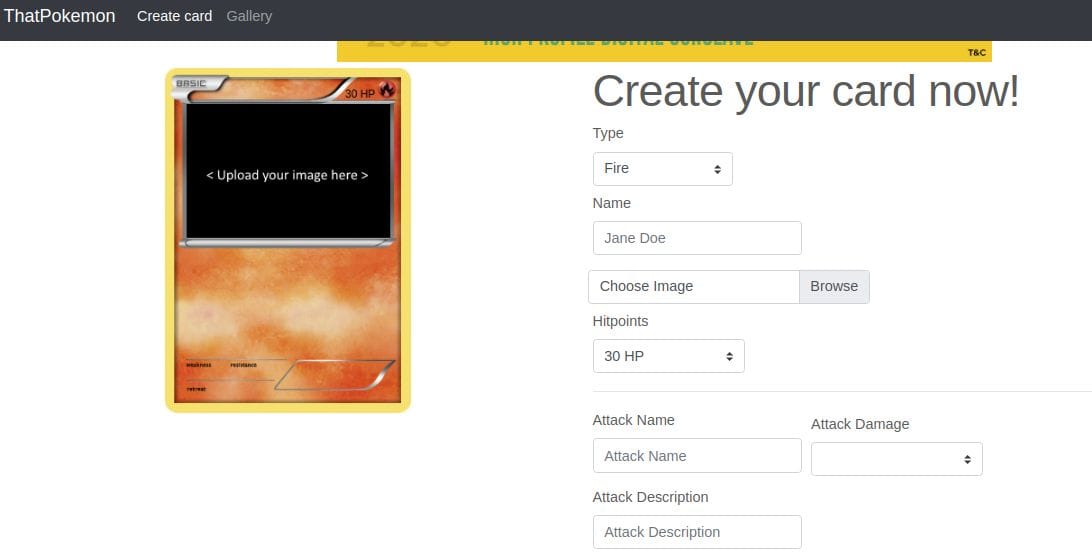
Task: Focus the Name field with Jane Doe placeholder
Action: (697, 238)
